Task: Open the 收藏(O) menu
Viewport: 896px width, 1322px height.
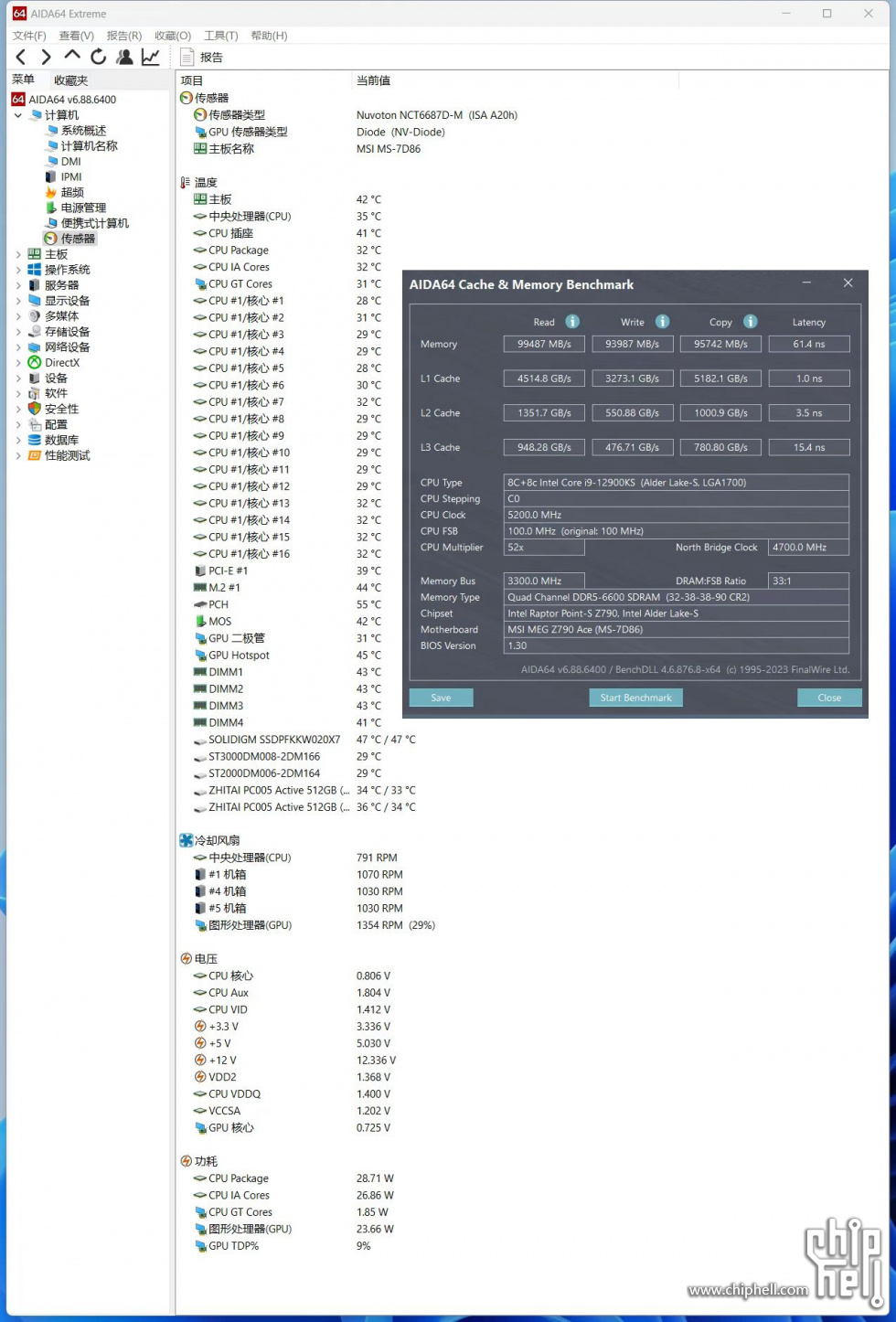Action: 173,36
